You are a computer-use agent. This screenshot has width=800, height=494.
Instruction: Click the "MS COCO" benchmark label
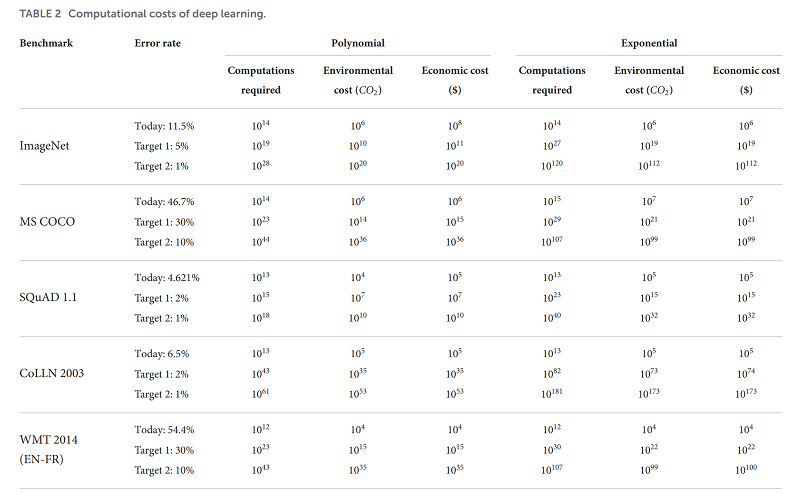point(46,221)
